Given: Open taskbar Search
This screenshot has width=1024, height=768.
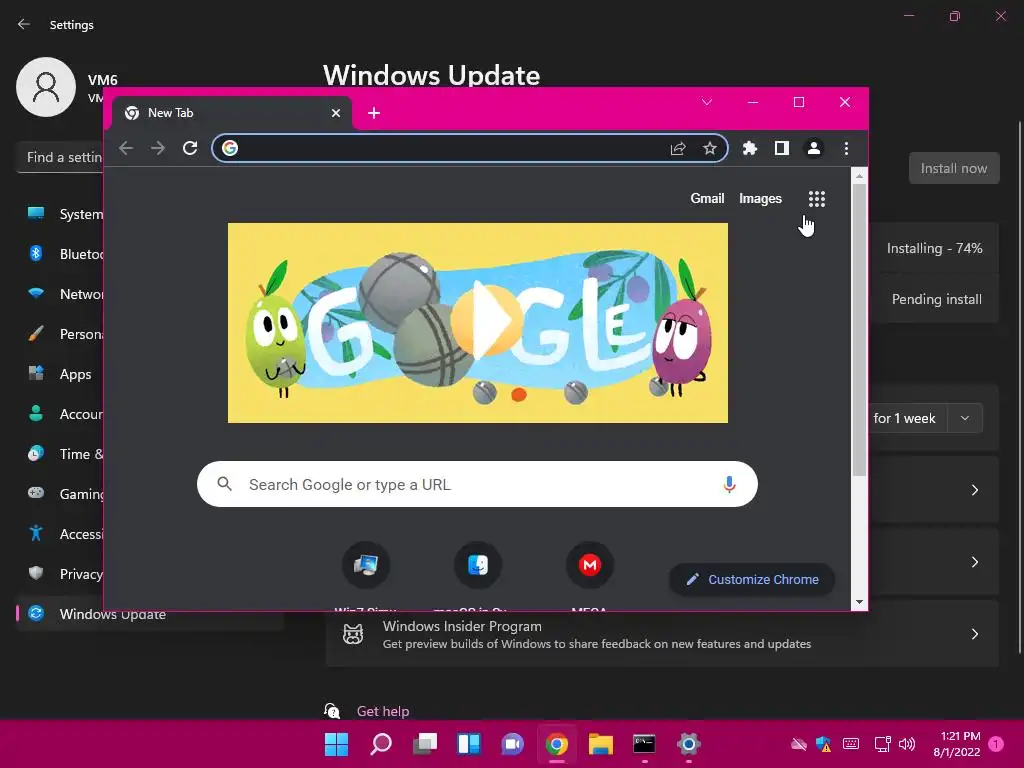Looking at the screenshot, I should [381, 744].
